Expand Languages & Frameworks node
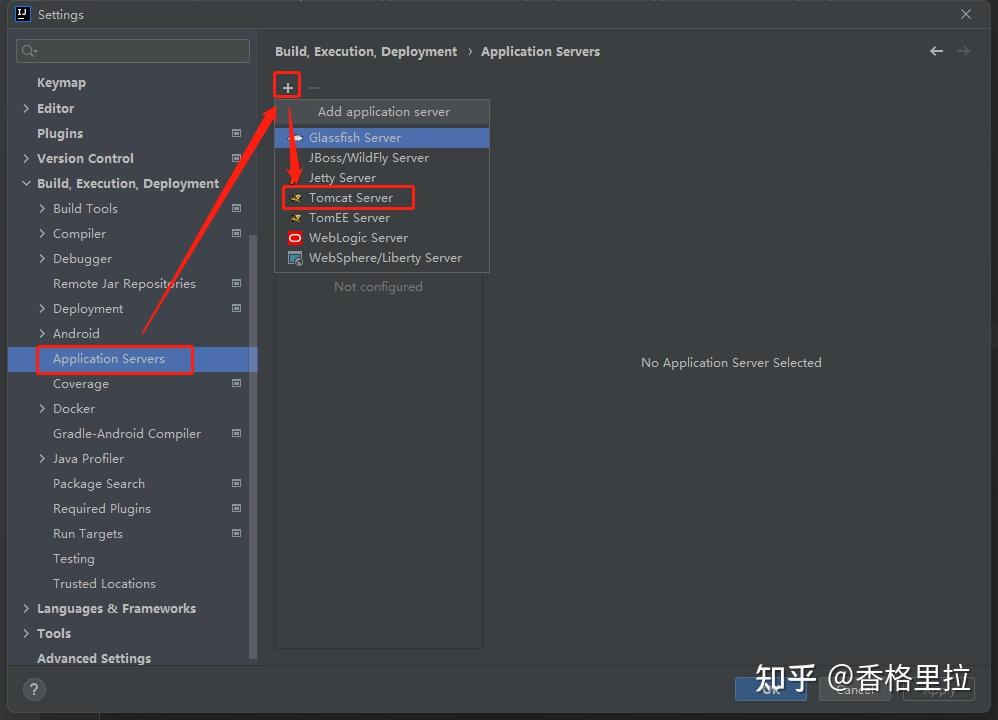 point(26,609)
